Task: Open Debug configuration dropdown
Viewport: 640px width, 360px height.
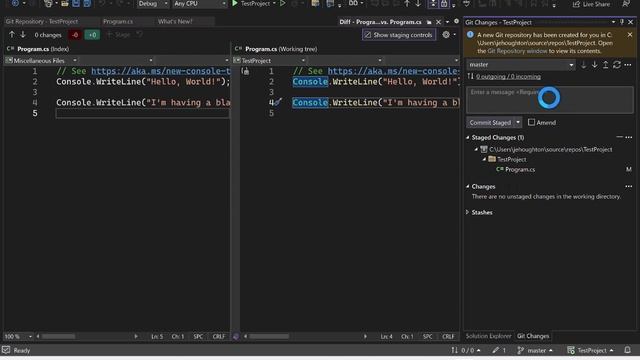Action: (x=153, y=4)
